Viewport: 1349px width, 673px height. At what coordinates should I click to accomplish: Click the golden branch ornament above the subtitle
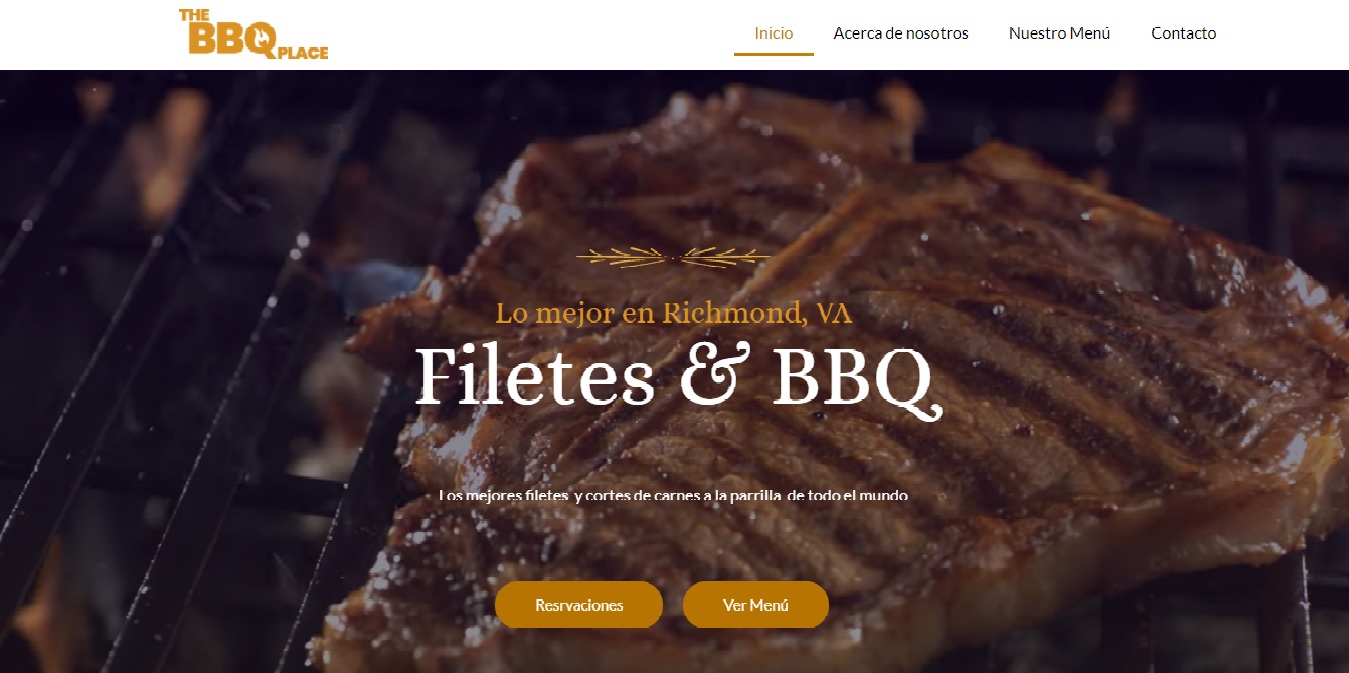click(x=674, y=257)
